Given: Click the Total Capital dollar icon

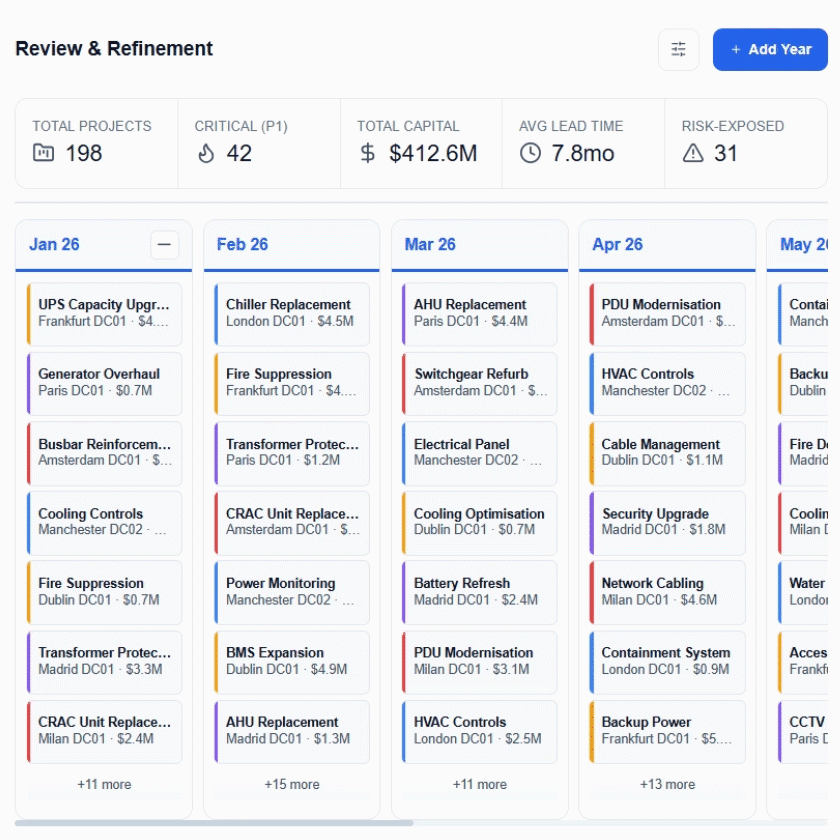Looking at the screenshot, I should tap(368, 153).
